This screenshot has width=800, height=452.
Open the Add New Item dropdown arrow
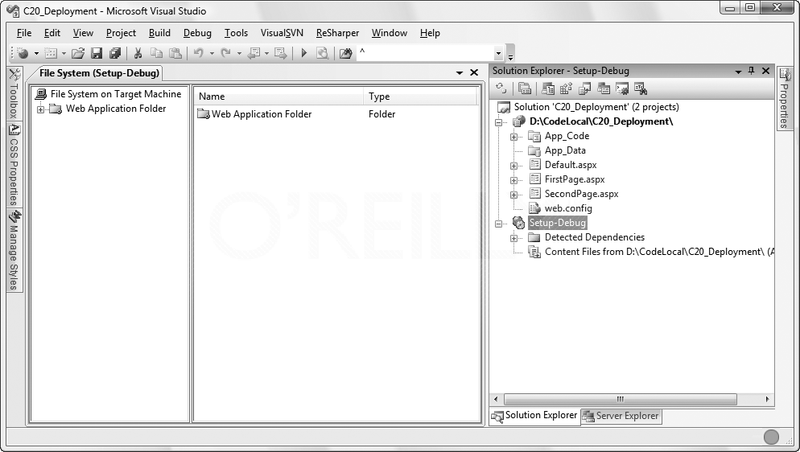point(64,53)
